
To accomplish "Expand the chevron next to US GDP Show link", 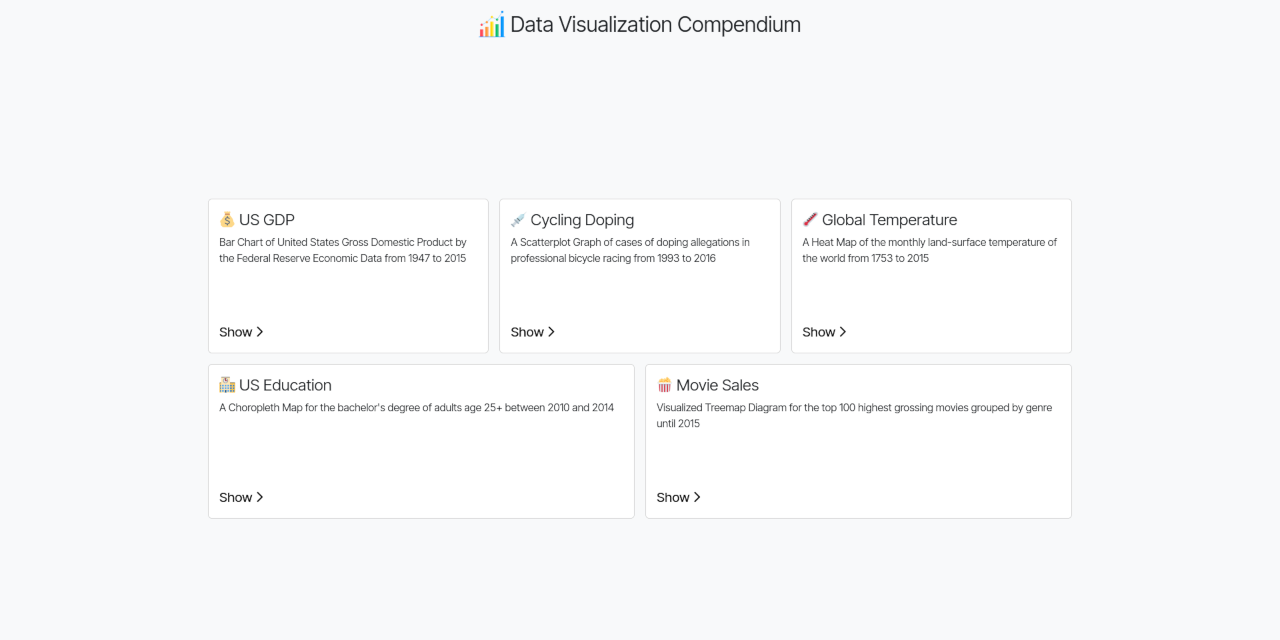I will (259, 331).
